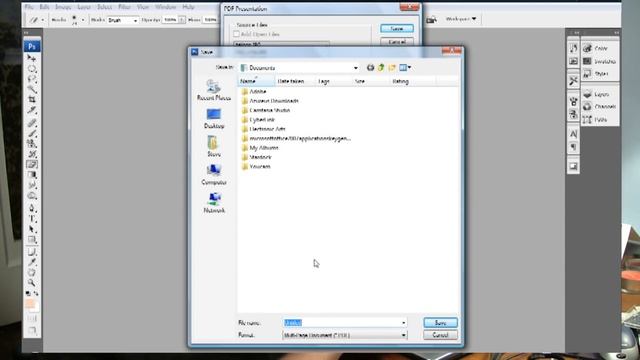Open the Filter menu

(x=124, y=7)
